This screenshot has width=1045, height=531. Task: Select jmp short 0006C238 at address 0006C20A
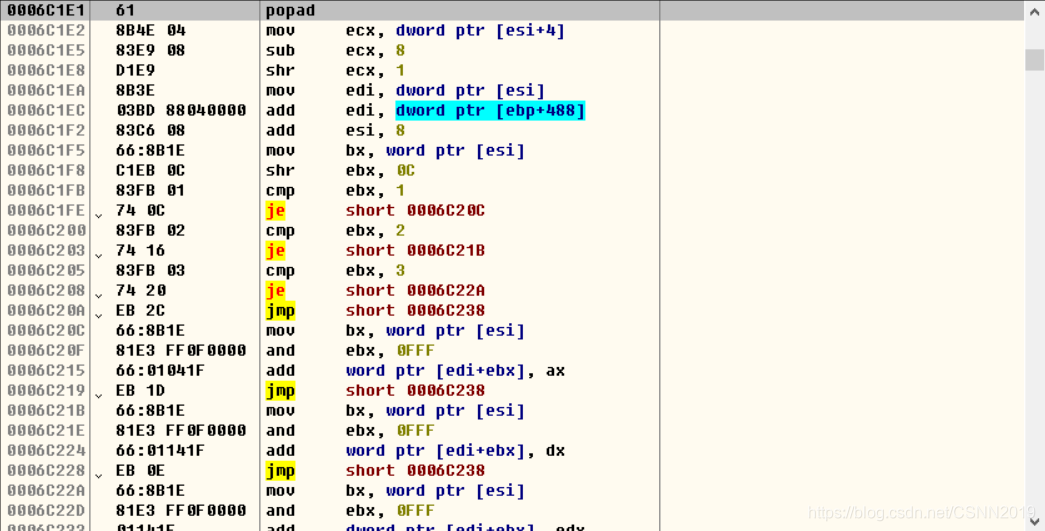tap(375, 310)
